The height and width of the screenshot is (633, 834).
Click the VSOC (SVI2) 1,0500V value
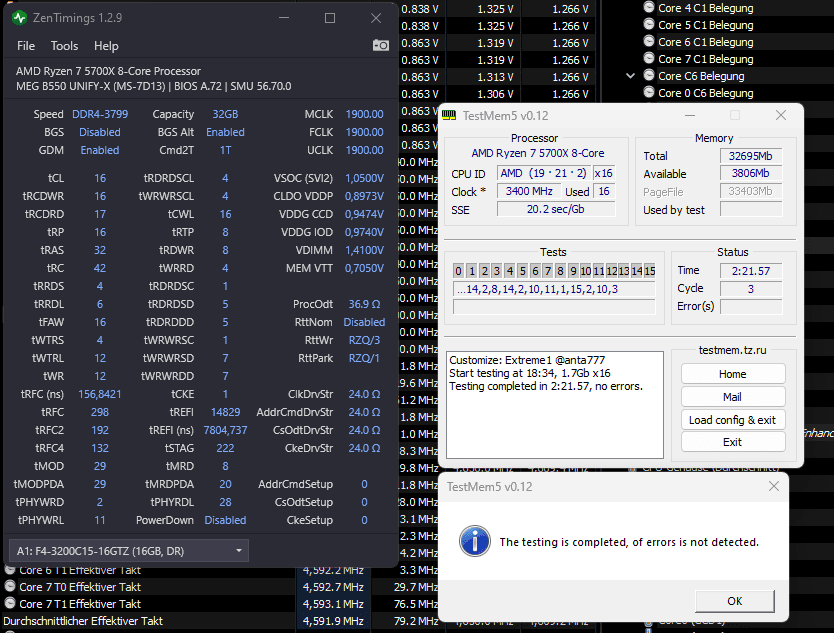(364, 178)
